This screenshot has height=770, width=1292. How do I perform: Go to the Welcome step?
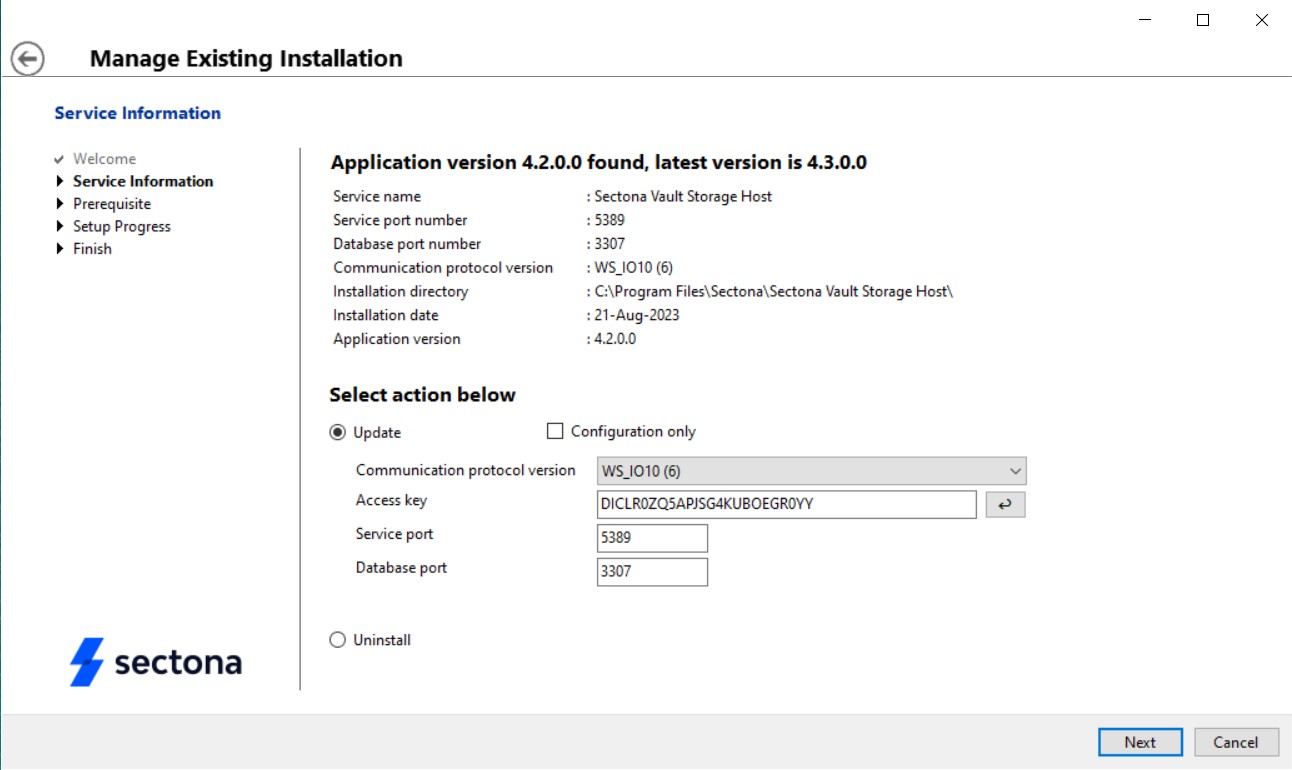(104, 159)
